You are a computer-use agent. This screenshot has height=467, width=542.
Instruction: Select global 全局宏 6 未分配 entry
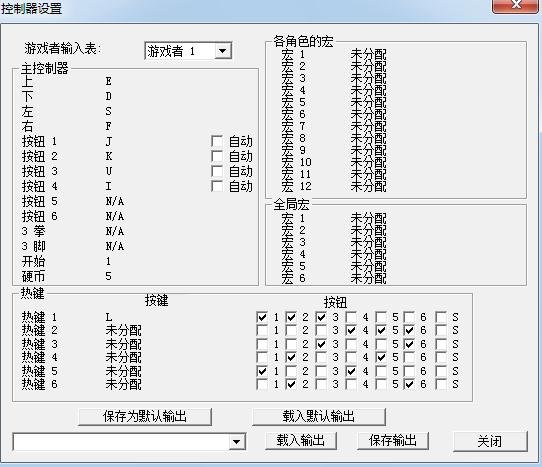pos(368,278)
